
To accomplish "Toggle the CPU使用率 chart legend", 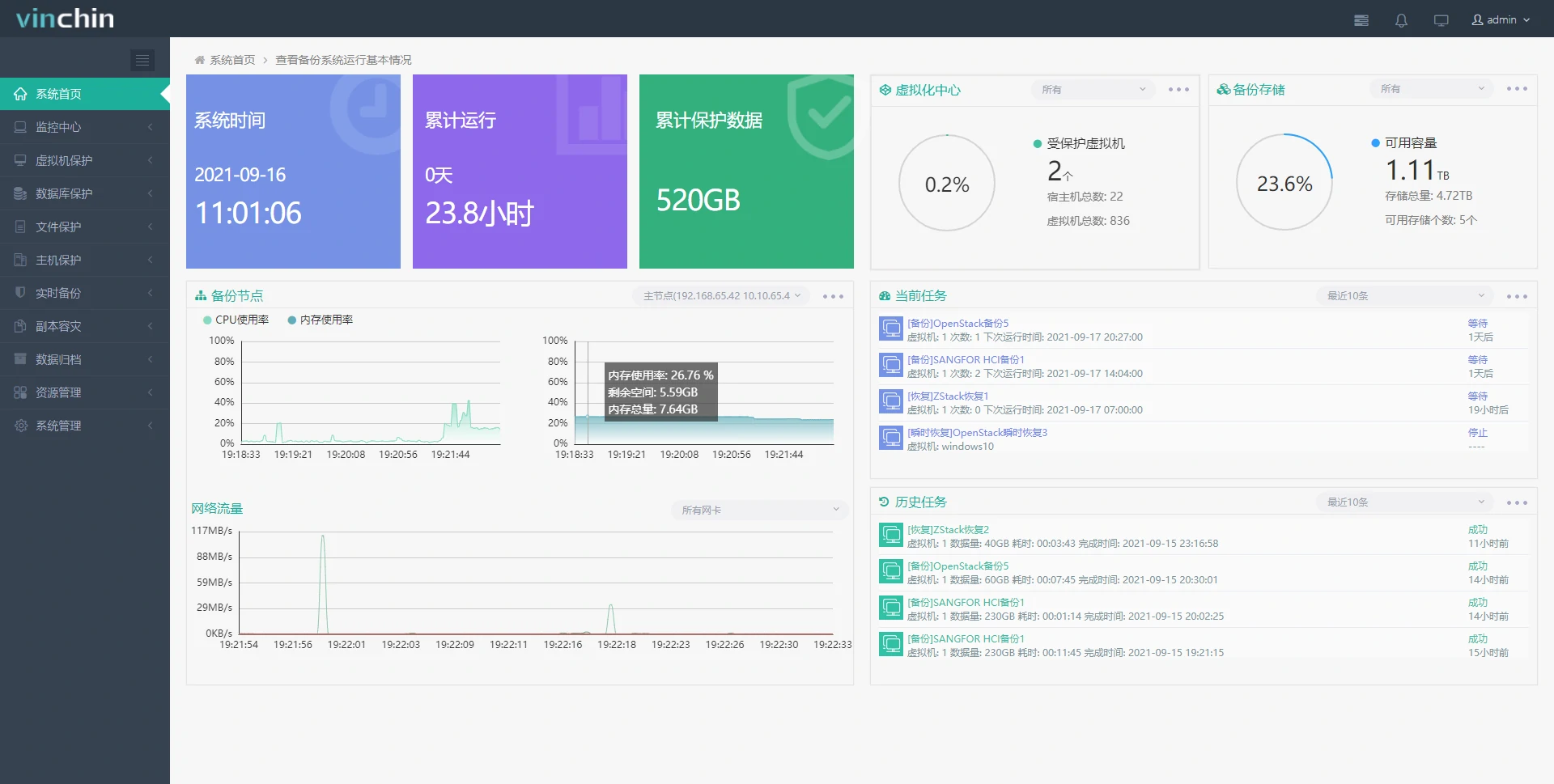I will pos(236,320).
